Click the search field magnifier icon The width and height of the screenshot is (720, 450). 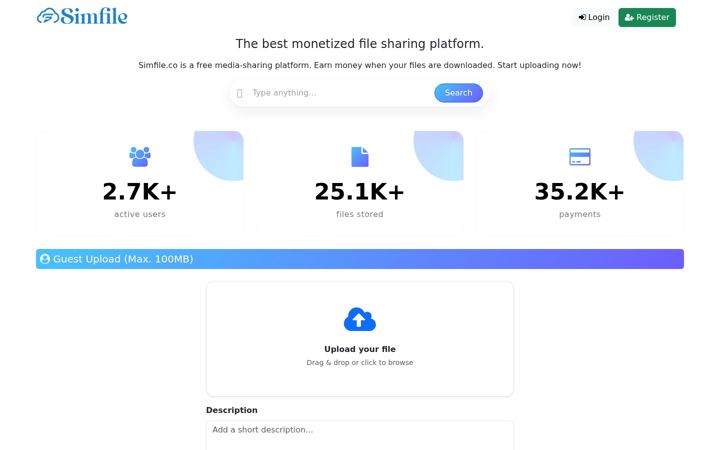pos(239,93)
